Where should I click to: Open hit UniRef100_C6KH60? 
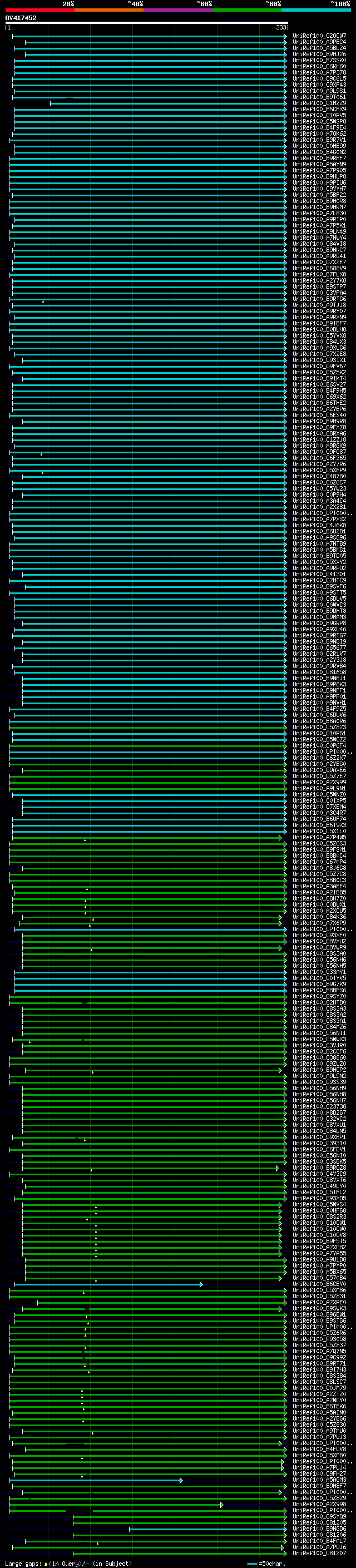[x=319, y=66]
